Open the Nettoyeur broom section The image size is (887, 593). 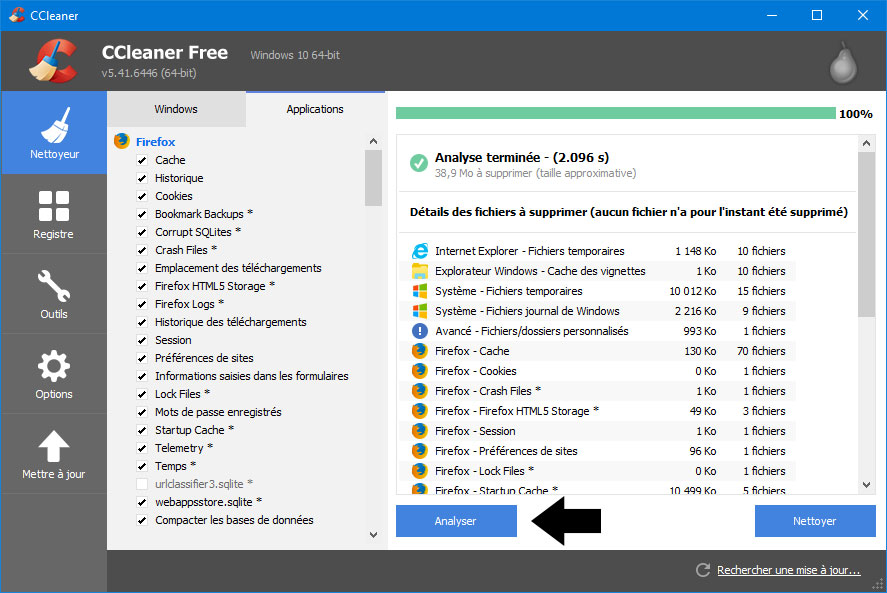pyautogui.click(x=54, y=133)
